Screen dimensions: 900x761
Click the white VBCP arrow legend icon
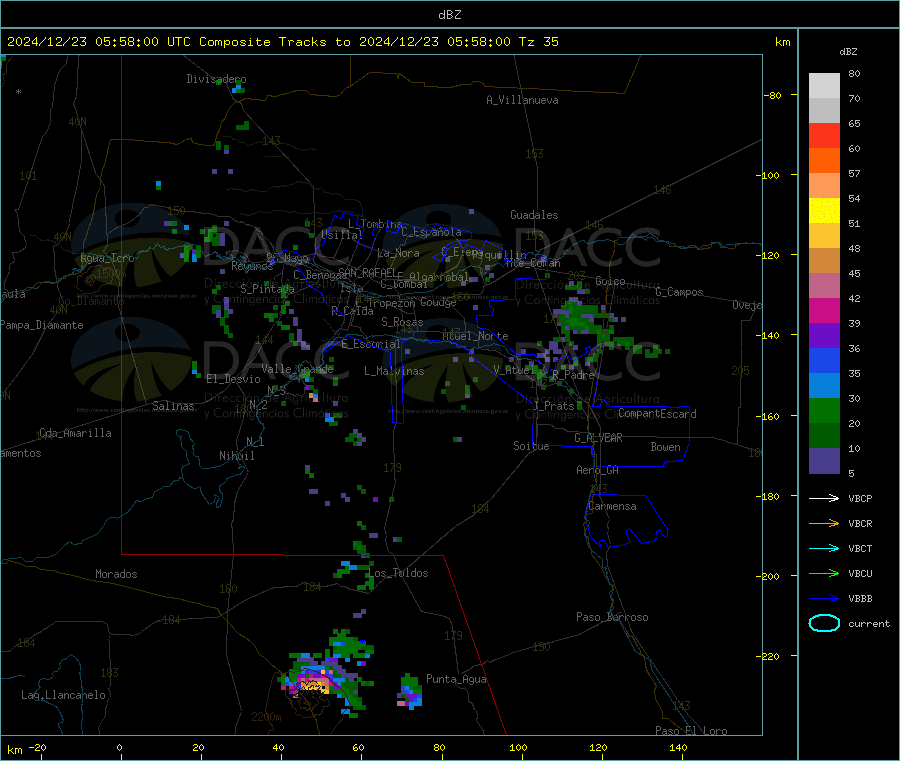click(824, 498)
